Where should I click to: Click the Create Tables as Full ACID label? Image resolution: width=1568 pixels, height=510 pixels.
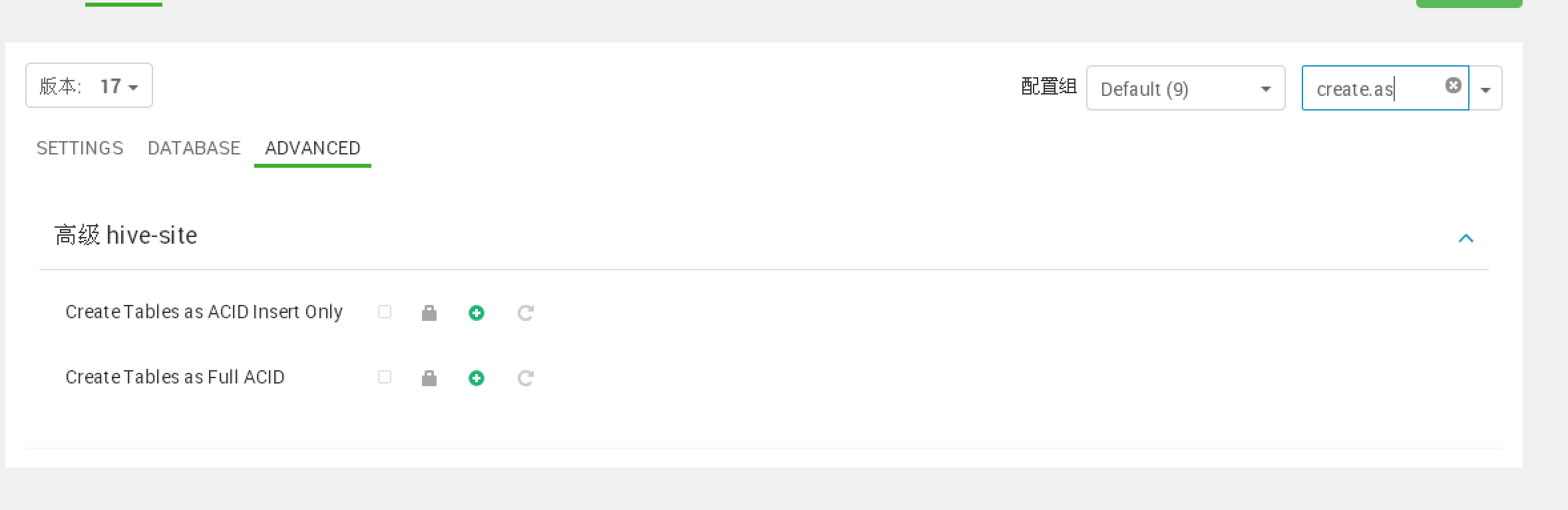coord(175,377)
